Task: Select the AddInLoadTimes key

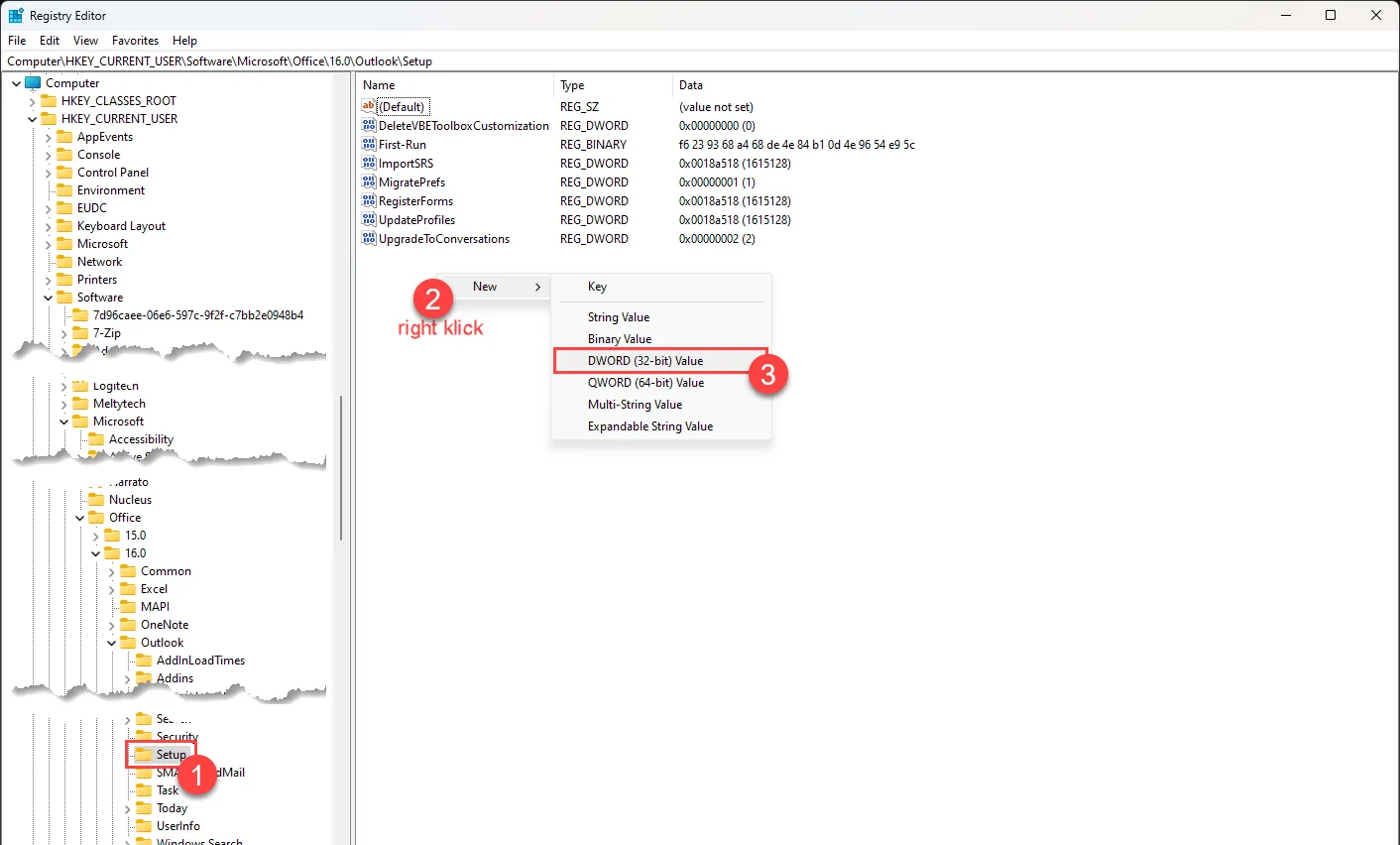Action: [200, 661]
